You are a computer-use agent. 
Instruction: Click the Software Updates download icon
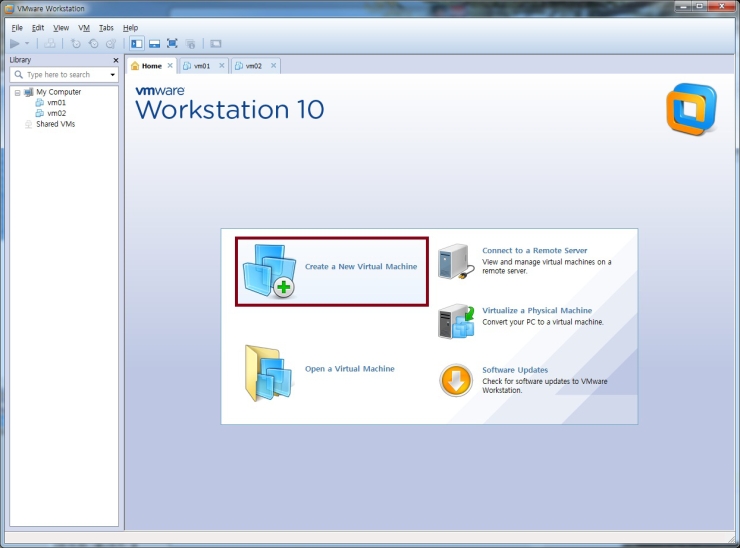pos(456,380)
